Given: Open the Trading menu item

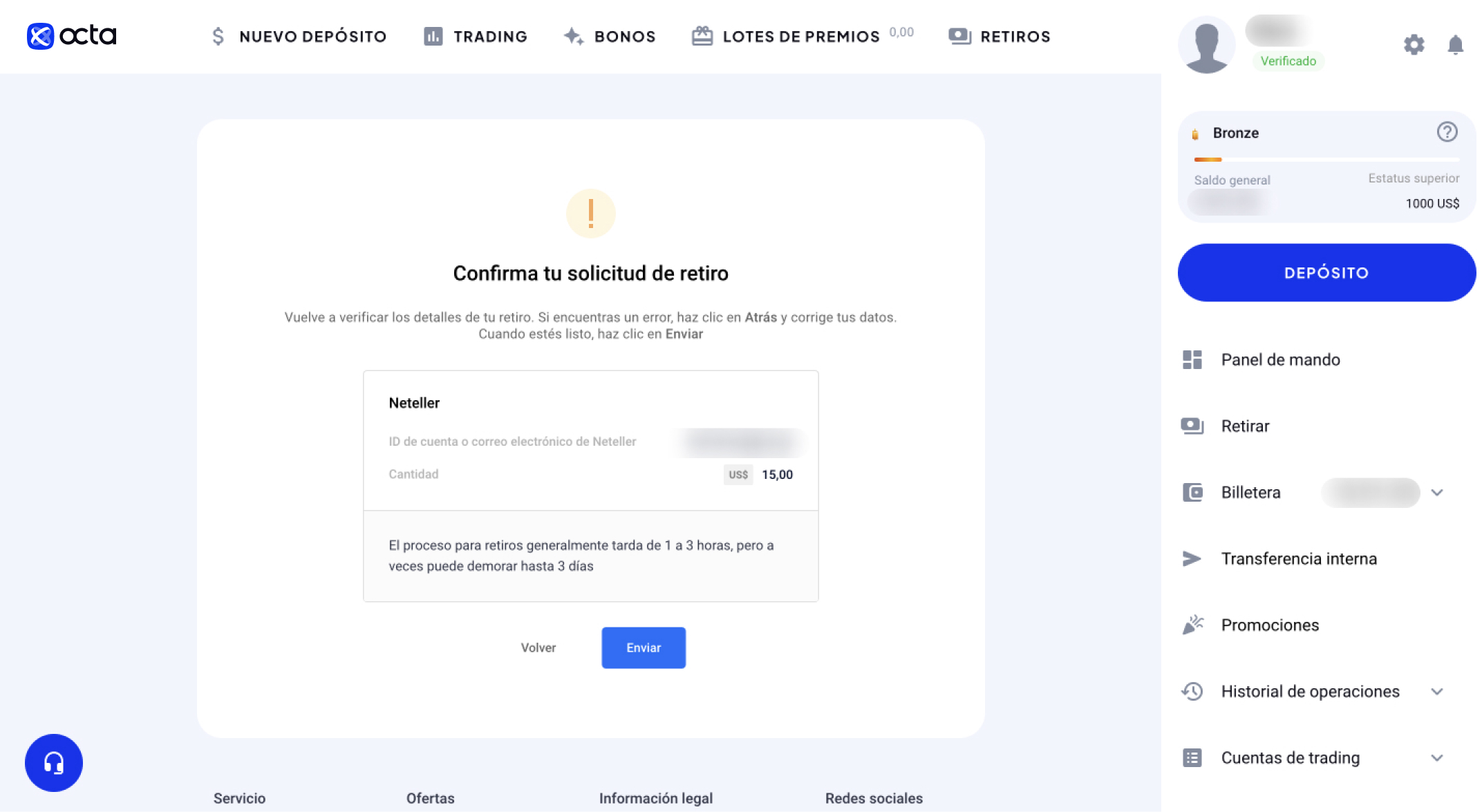Looking at the screenshot, I should 476,37.
